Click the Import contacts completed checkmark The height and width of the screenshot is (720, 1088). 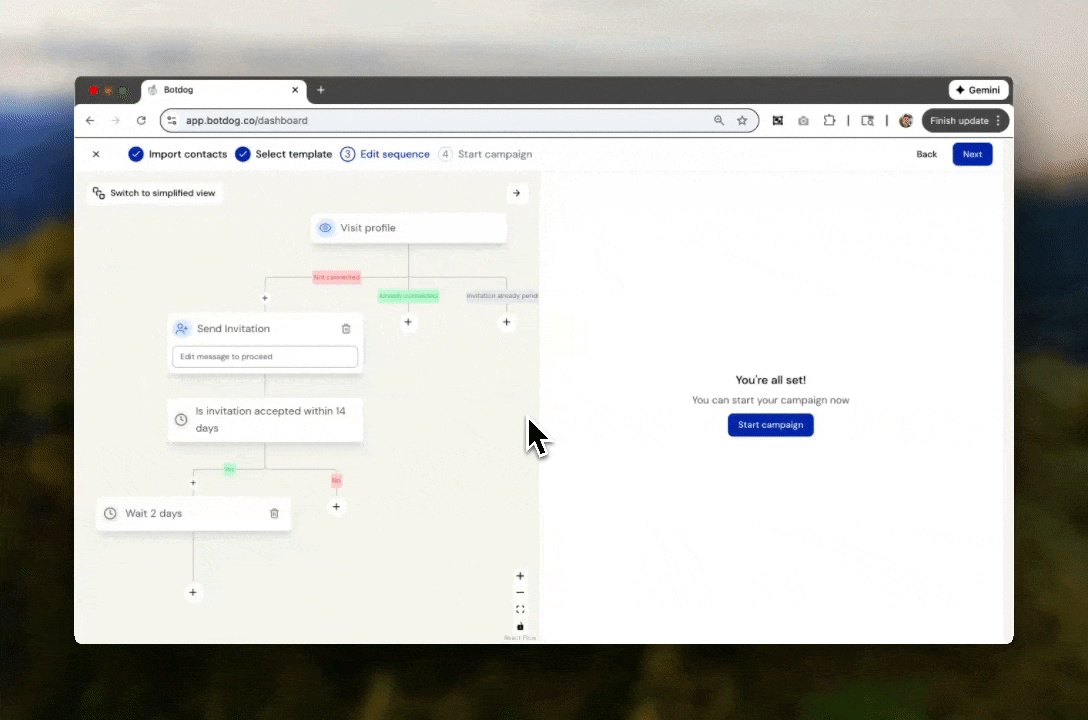[136, 154]
